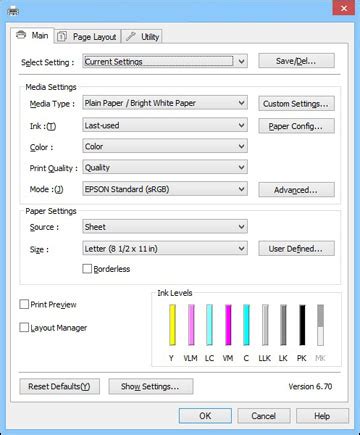Expand the Color dropdown
The width and height of the screenshot is (360, 435).
point(165,146)
